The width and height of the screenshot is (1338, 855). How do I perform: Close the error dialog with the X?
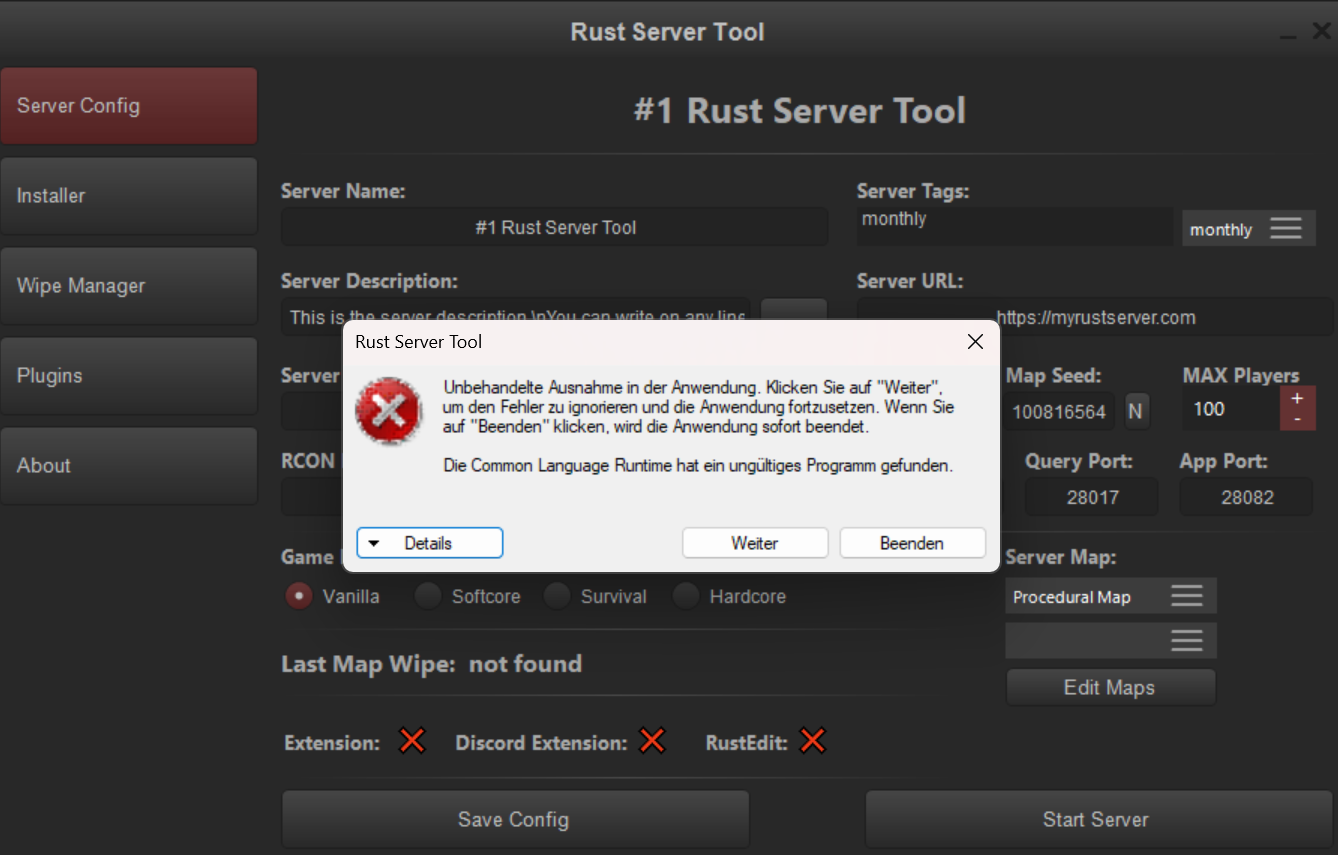pyautogui.click(x=976, y=342)
